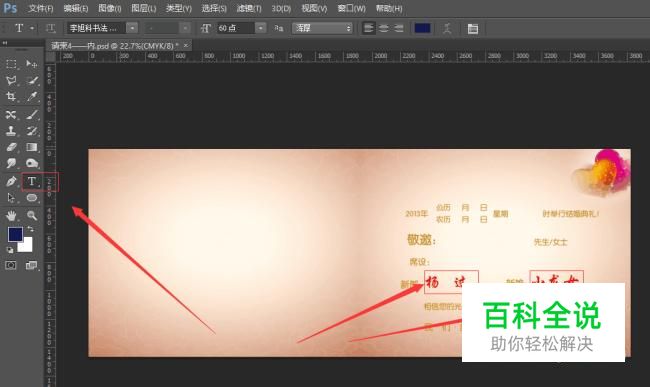Select the Hand tool

[11, 215]
